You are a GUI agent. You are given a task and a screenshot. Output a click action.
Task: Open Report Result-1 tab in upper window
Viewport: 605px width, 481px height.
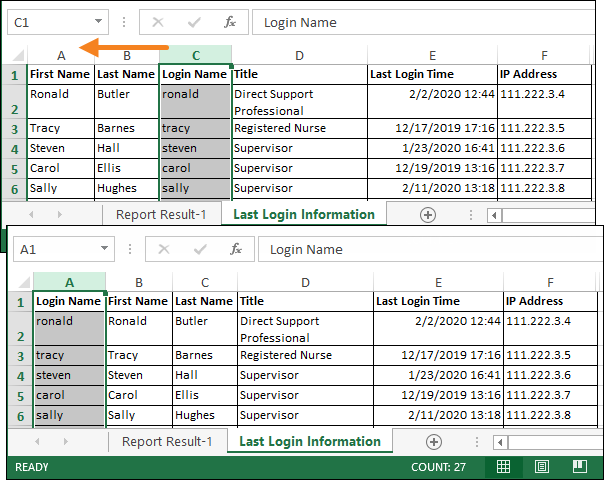pyautogui.click(x=161, y=214)
